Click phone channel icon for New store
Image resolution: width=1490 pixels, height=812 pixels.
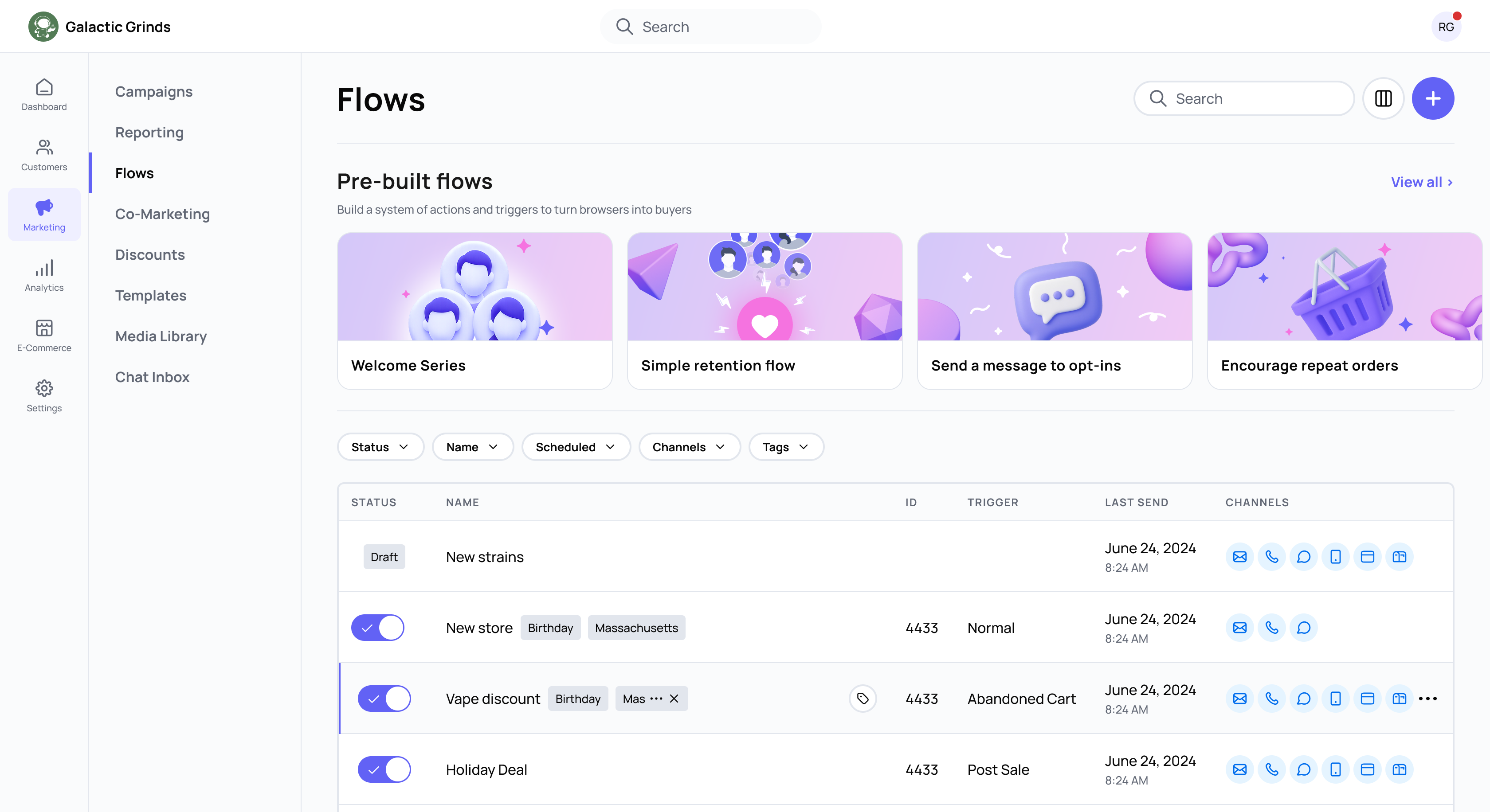pyautogui.click(x=1271, y=628)
